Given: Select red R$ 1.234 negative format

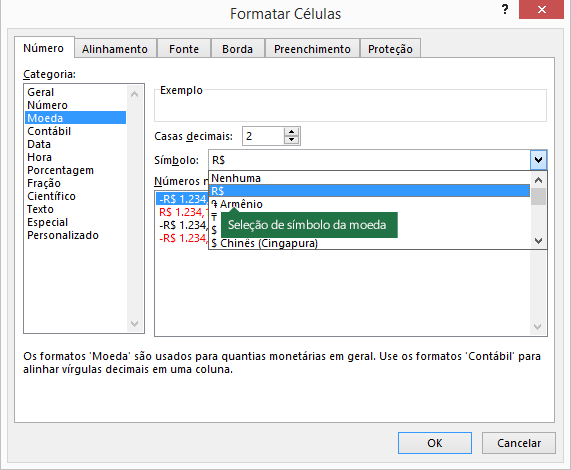Looking at the screenshot, I should (x=182, y=212).
